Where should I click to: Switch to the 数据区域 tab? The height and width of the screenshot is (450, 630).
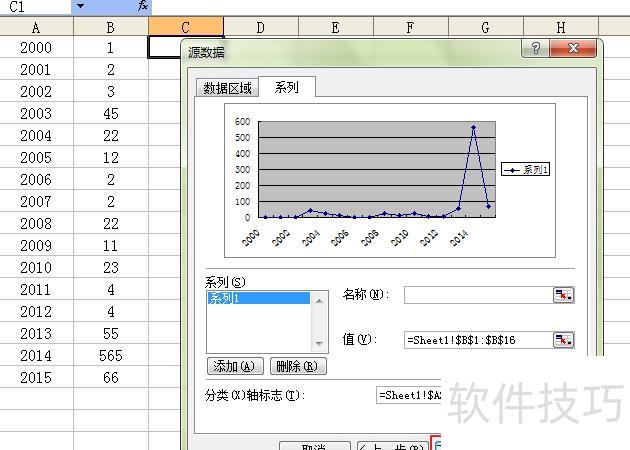(x=227, y=88)
